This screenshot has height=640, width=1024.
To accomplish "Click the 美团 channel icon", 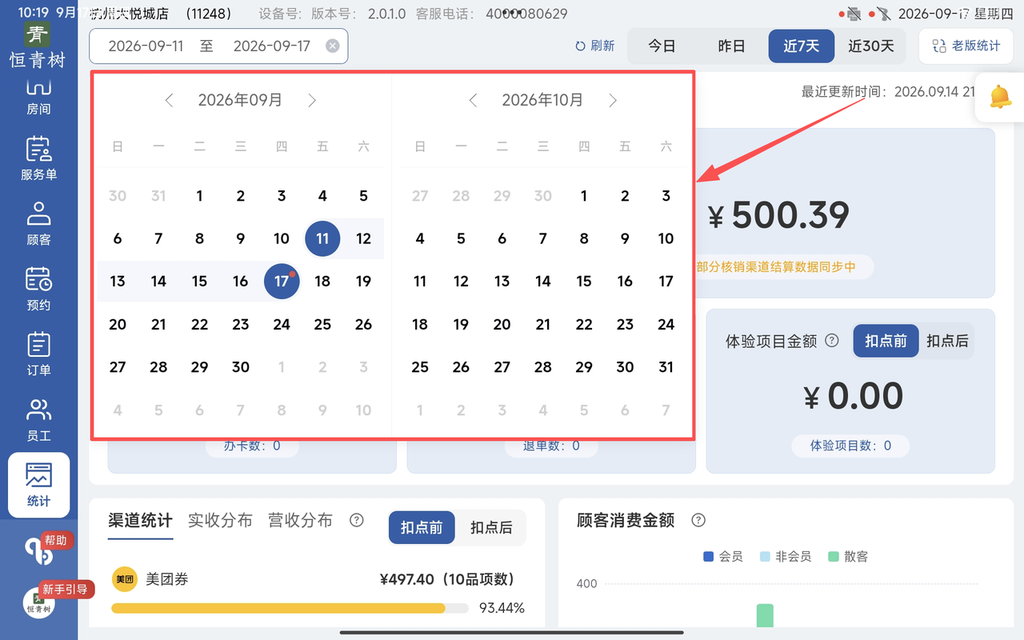I will pyautogui.click(x=124, y=579).
